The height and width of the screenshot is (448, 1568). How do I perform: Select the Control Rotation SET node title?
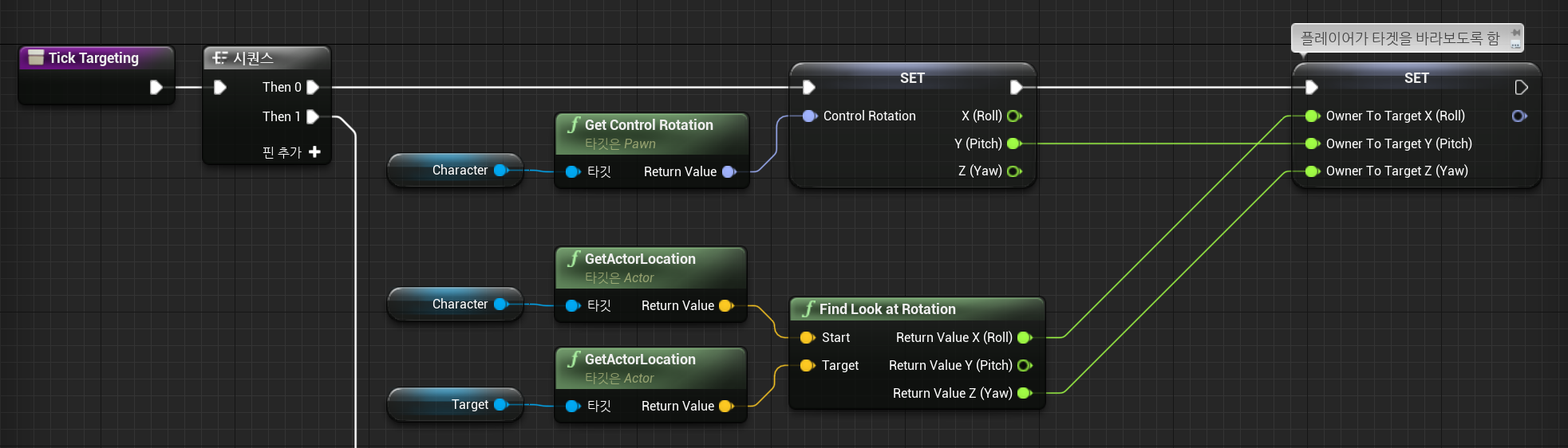coord(912,77)
